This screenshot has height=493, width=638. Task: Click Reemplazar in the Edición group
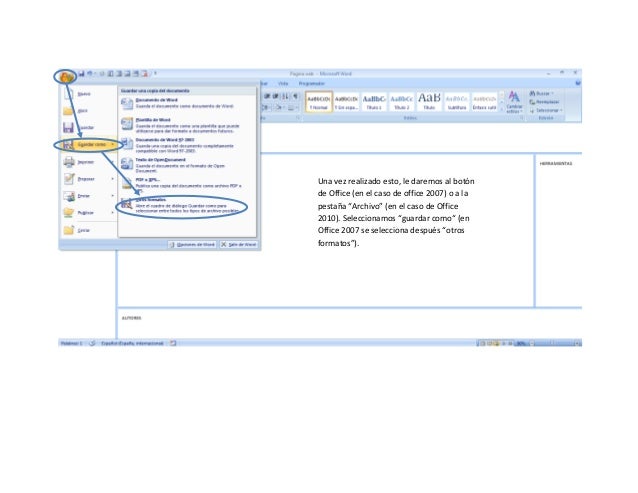545,102
